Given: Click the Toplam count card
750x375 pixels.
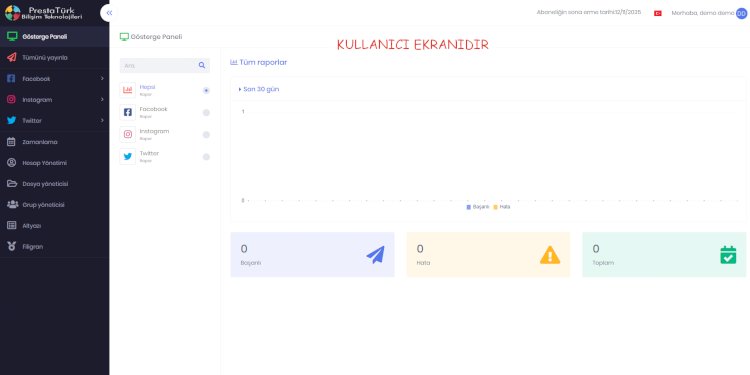Looking at the screenshot, I should (664, 254).
